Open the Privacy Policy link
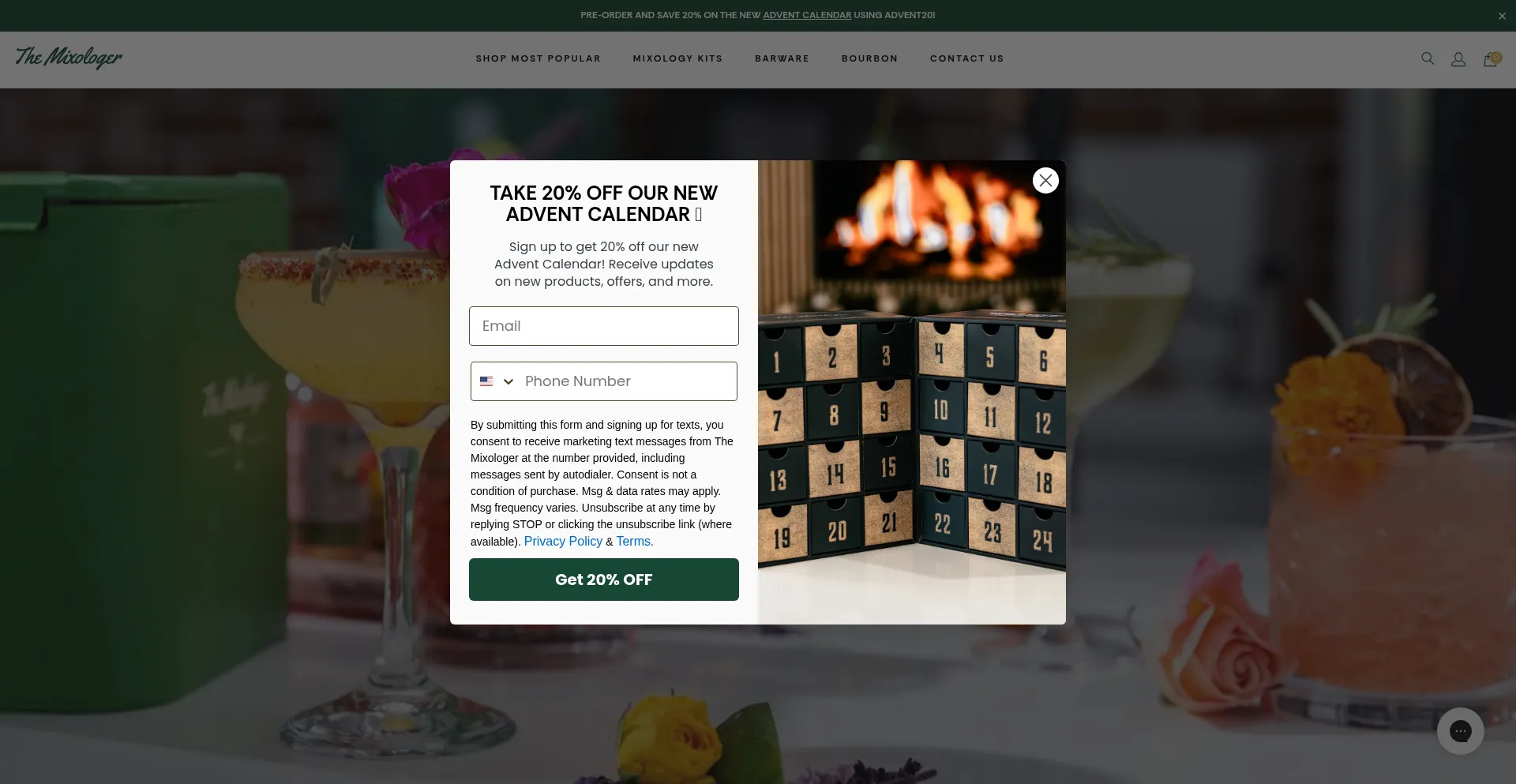This screenshot has height=784, width=1516. (563, 541)
